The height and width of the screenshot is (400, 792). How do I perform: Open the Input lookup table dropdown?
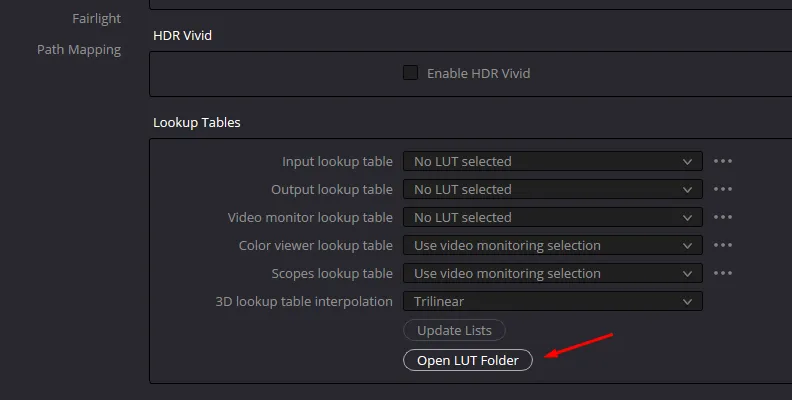tap(553, 161)
